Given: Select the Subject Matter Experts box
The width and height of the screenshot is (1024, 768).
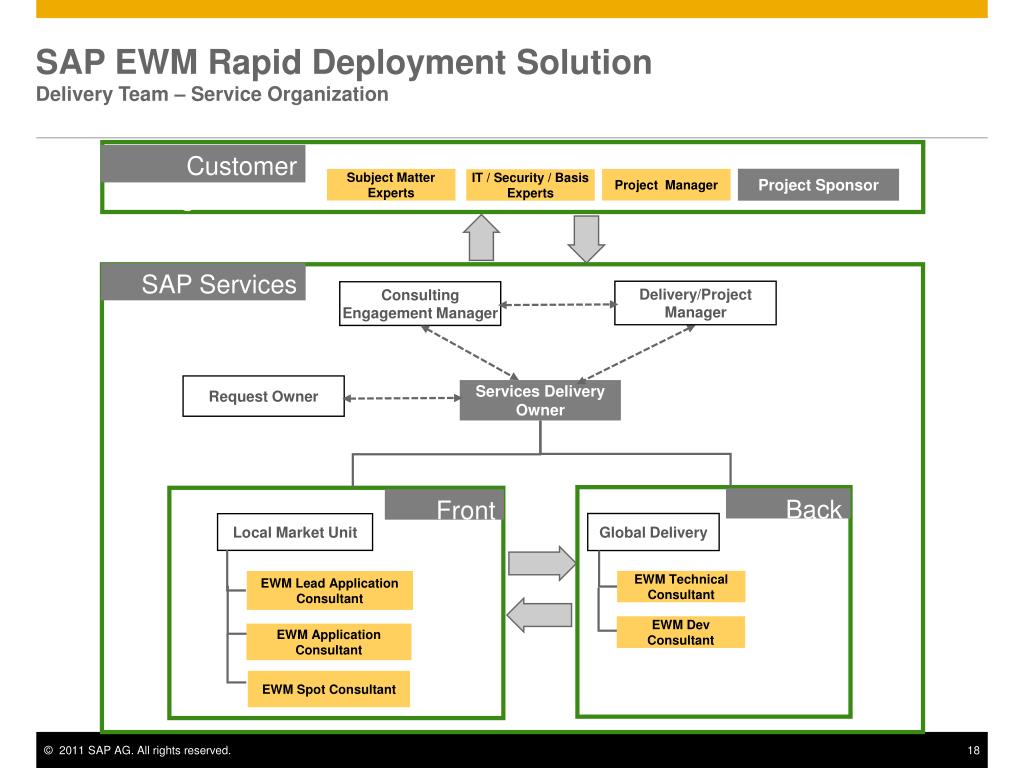Looking at the screenshot, I should coord(391,185).
